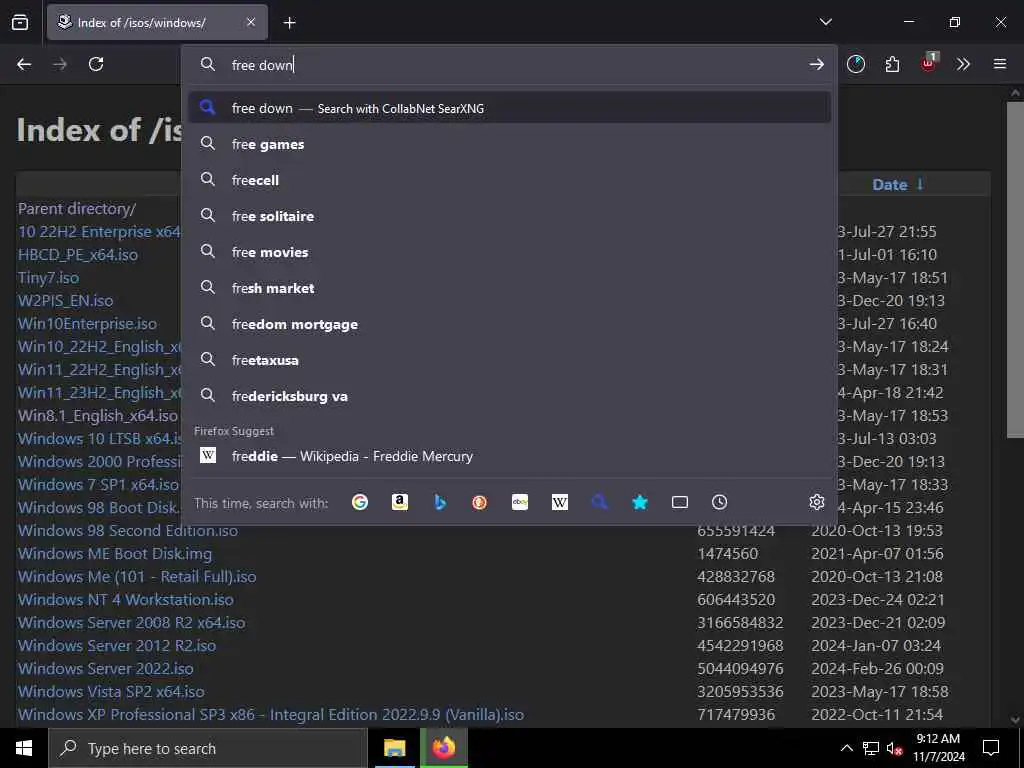Open File Explorer from taskbar

click(x=394, y=748)
